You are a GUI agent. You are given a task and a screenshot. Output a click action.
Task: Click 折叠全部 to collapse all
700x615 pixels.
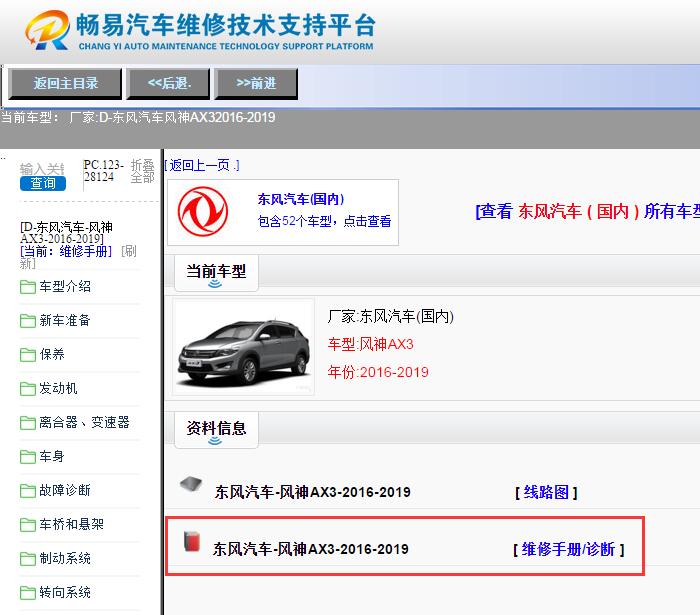(142, 171)
